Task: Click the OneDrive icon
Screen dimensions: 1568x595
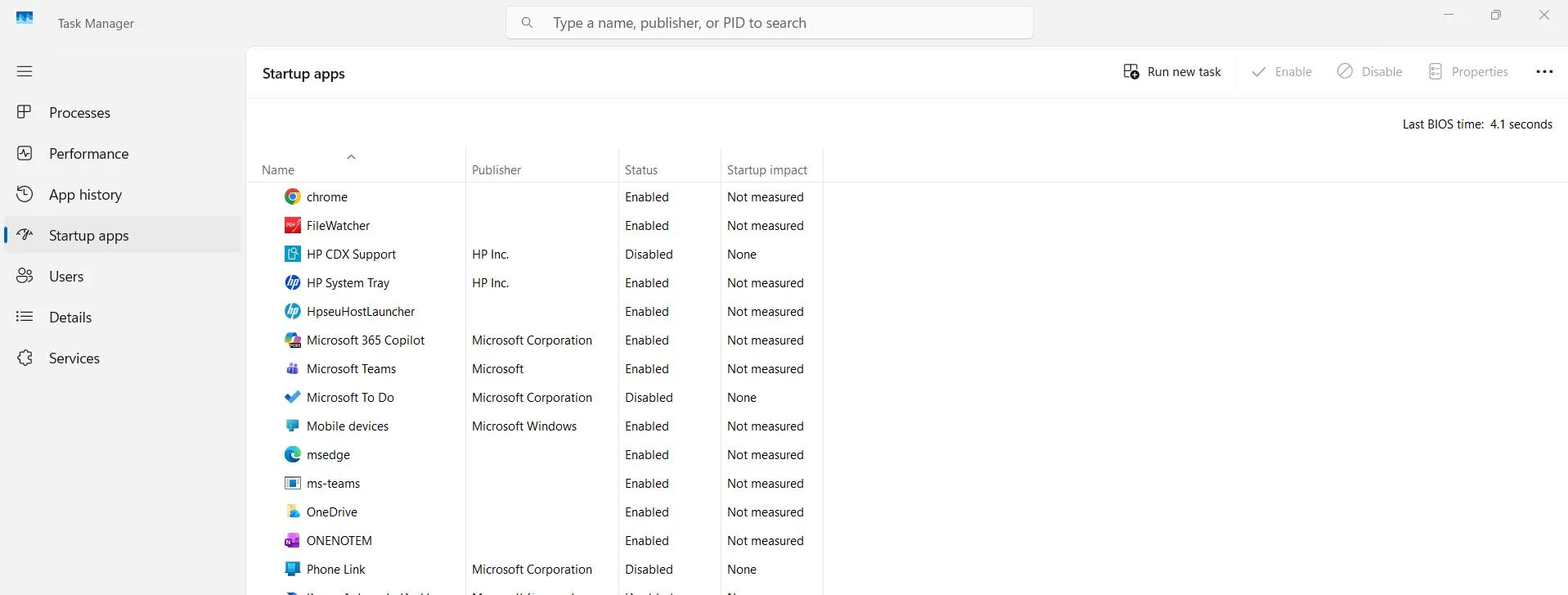Action: (x=292, y=512)
